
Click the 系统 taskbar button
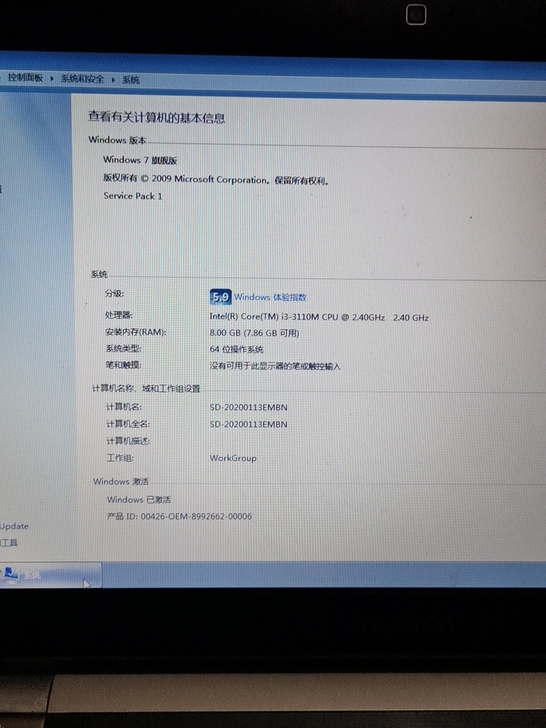click(x=50, y=575)
